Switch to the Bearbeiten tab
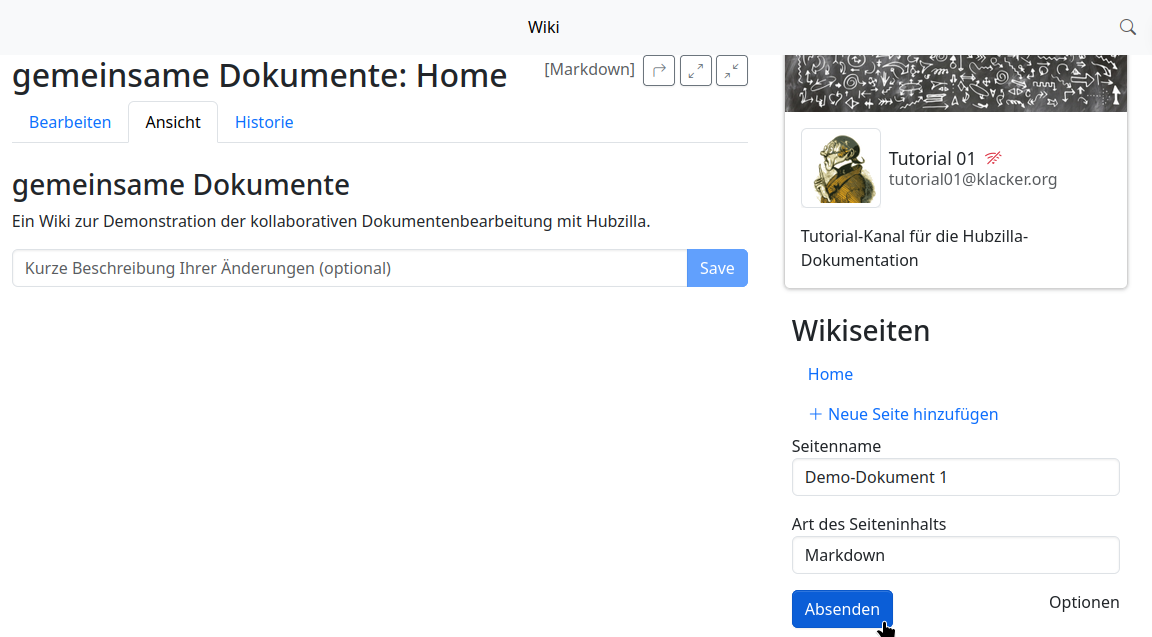Viewport: 1152px width, 637px height. (70, 122)
